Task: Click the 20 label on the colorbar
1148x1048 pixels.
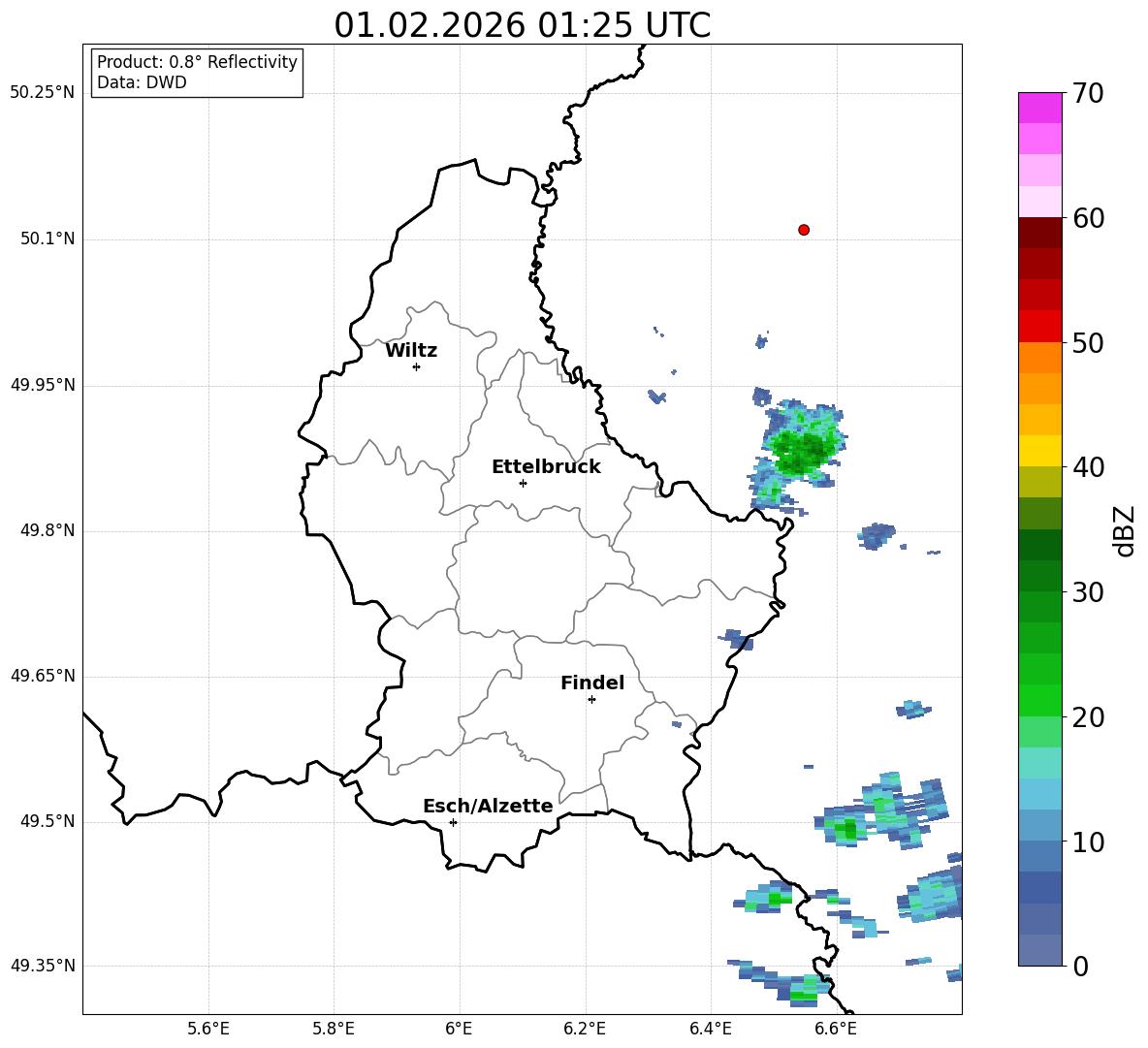Action: pyautogui.click(x=1087, y=716)
